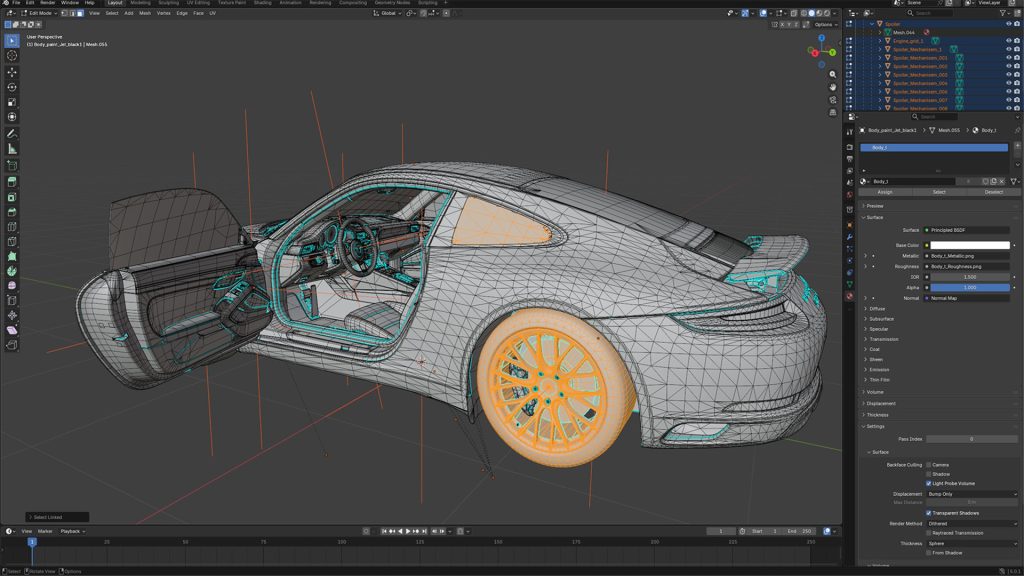Uncheck Transparent Shadows checkbox
1024x576 pixels.
[x=929, y=513]
